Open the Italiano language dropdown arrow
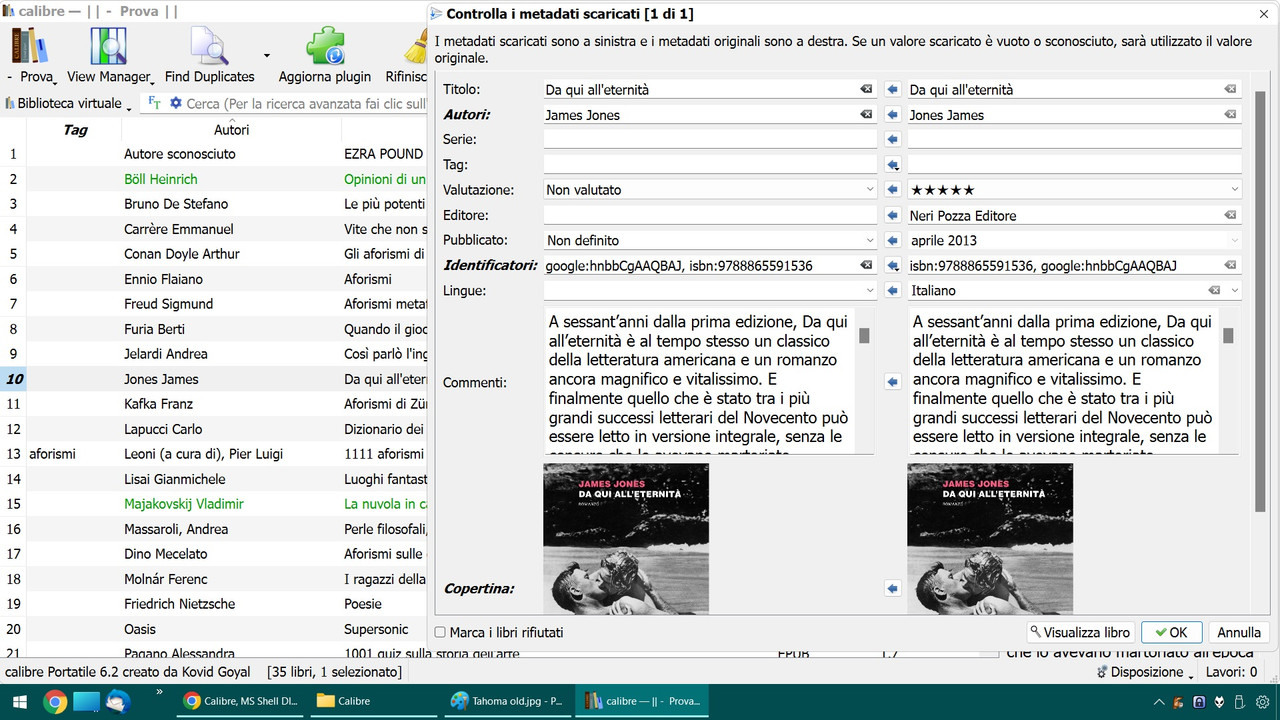This screenshot has height=720, width=1280. (1235, 291)
